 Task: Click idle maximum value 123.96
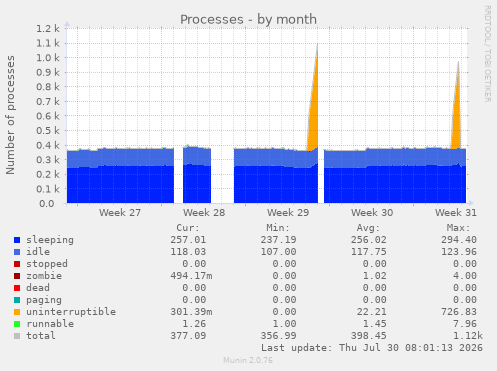tap(459, 252)
